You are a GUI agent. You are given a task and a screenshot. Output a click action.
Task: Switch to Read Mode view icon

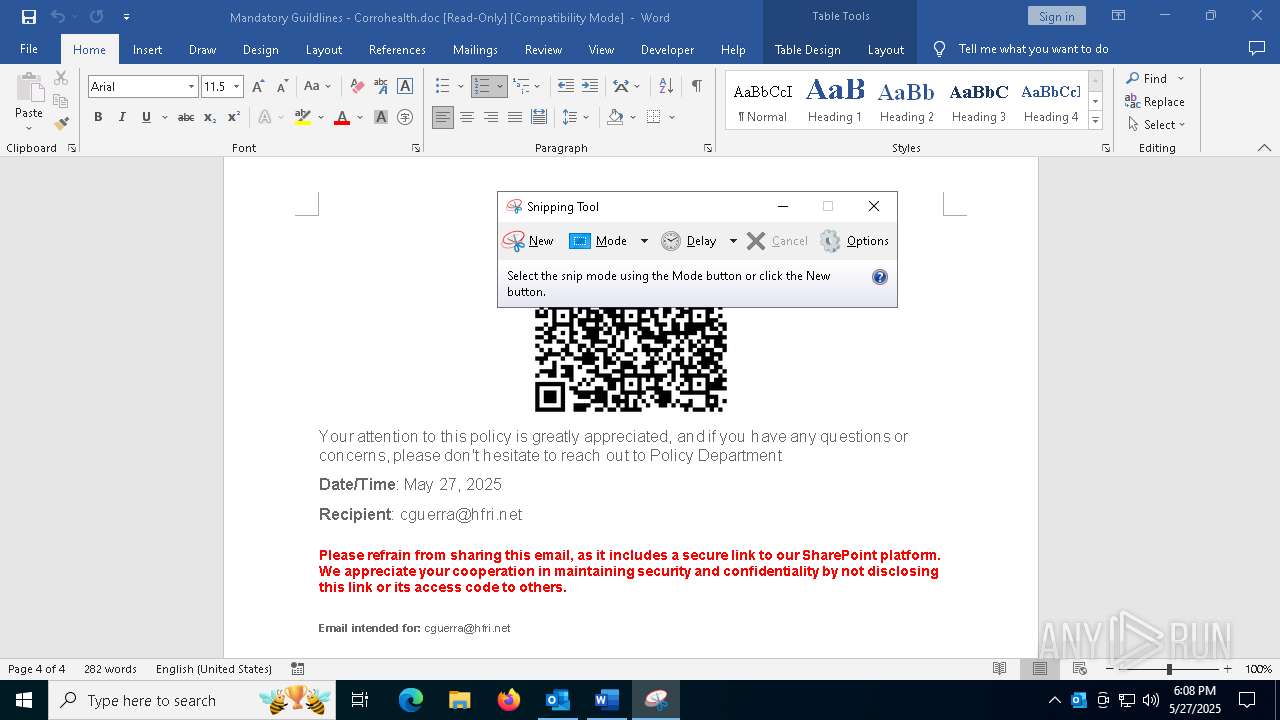[x=999, y=669]
